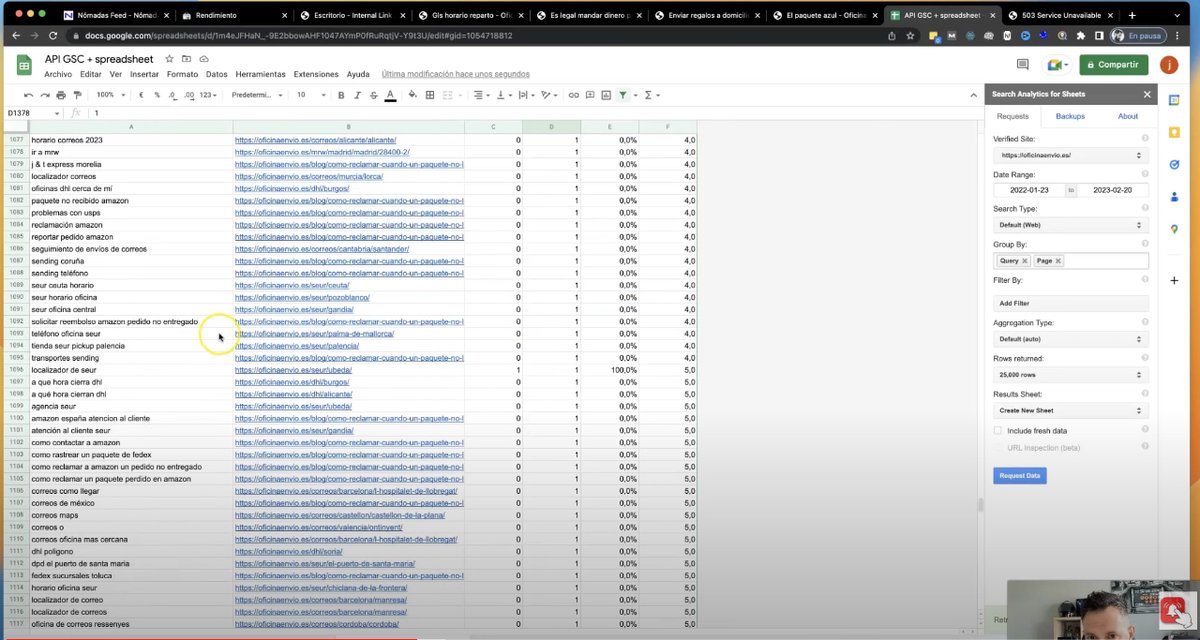Open Google Keep in the side panel
The height and width of the screenshot is (640, 1200).
click(x=1174, y=133)
